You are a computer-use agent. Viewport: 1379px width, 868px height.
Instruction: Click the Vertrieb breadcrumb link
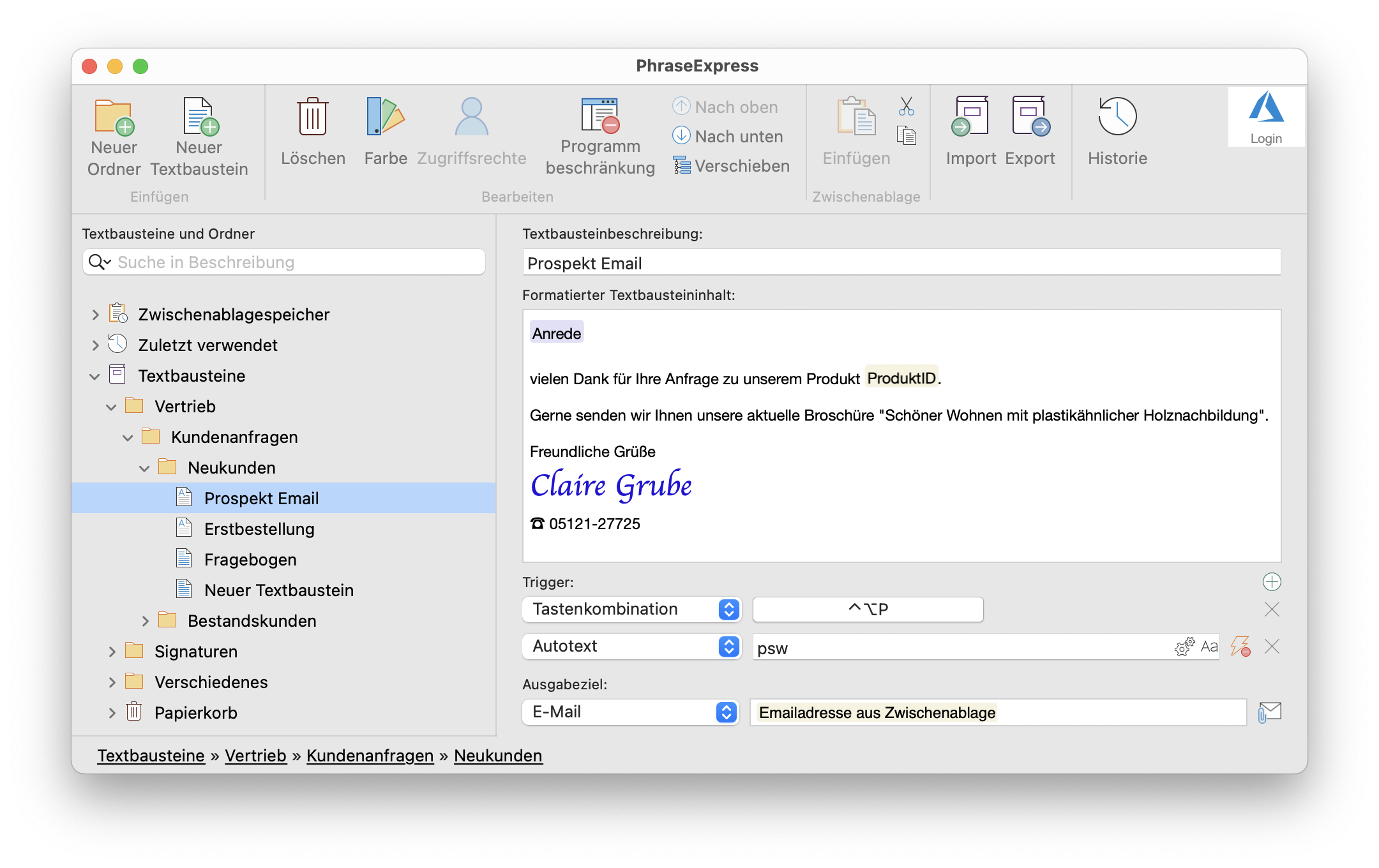255,756
